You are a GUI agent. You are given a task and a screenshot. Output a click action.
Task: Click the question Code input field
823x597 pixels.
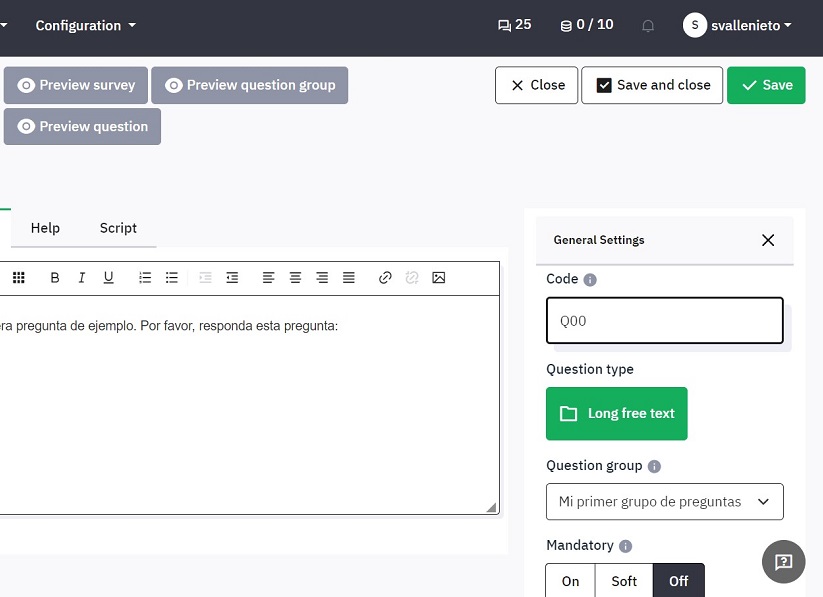click(664, 321)
